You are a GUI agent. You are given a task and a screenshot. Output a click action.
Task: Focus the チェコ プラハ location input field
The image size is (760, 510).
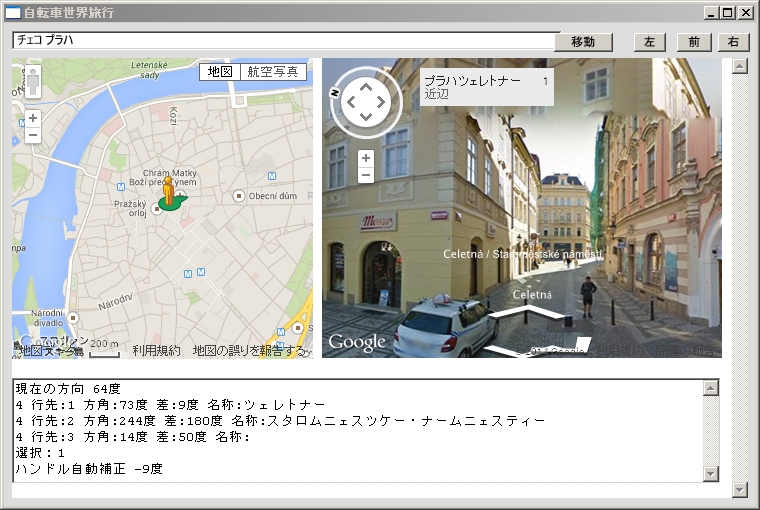284,40
